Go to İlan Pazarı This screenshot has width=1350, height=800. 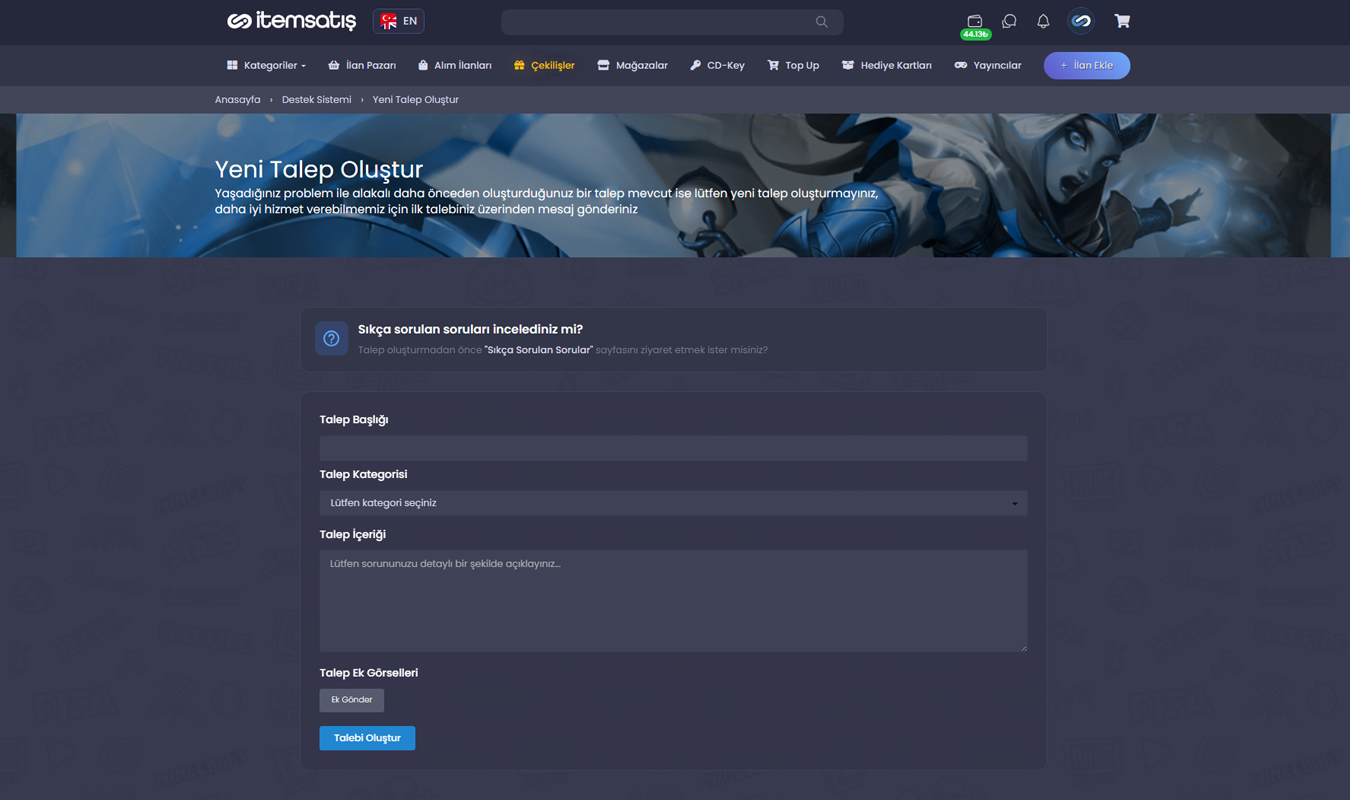pos(362,65)
